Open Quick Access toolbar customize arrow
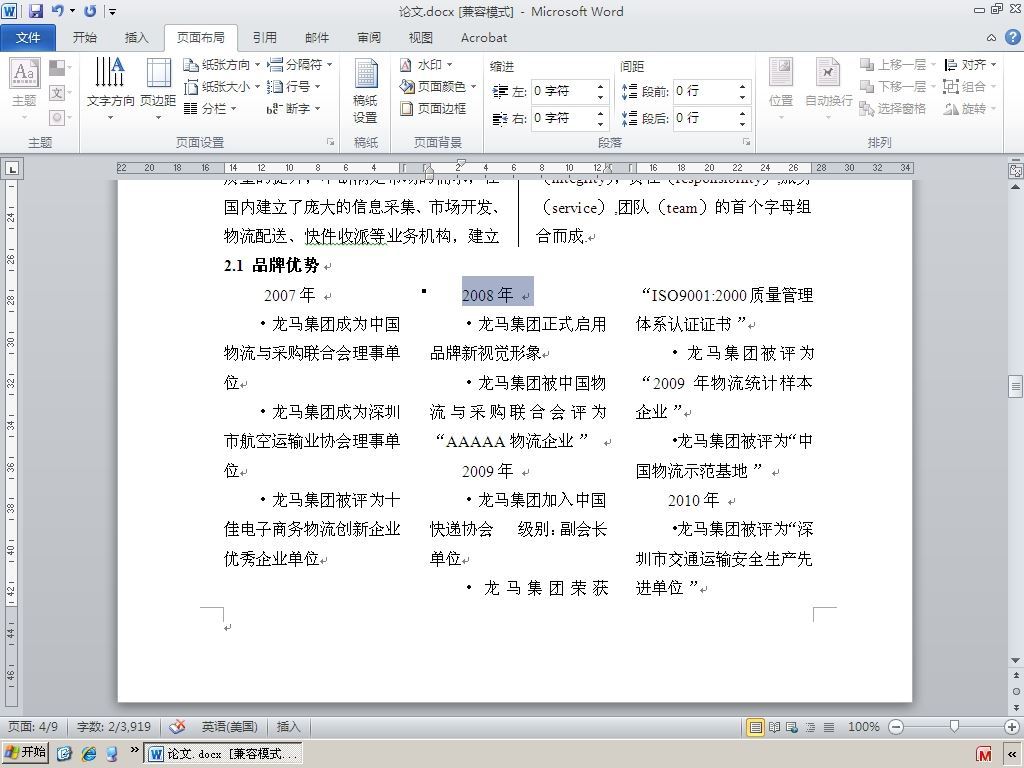 click(x=112, y=11)
